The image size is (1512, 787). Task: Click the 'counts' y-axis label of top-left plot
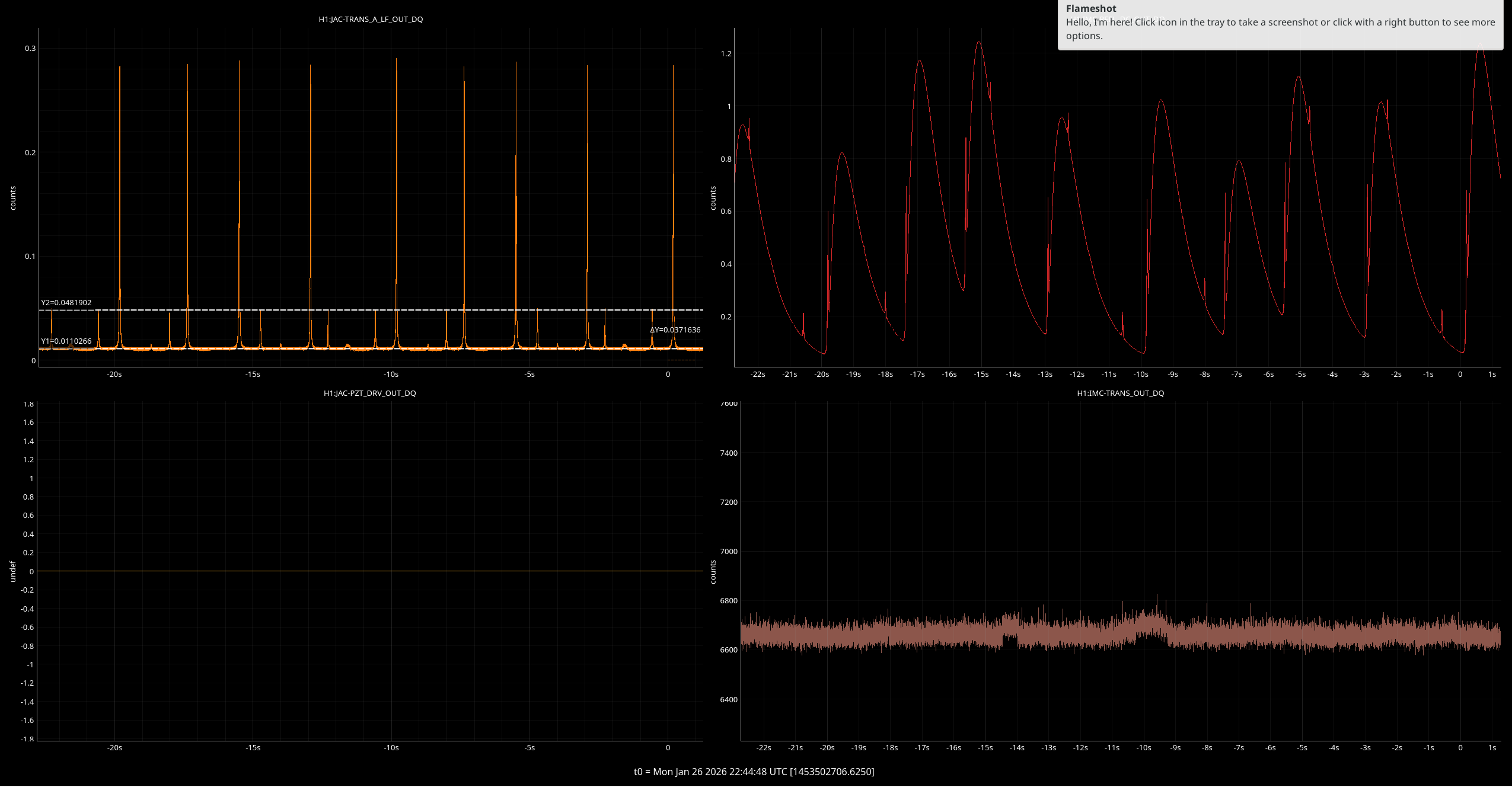pos(13,198)
